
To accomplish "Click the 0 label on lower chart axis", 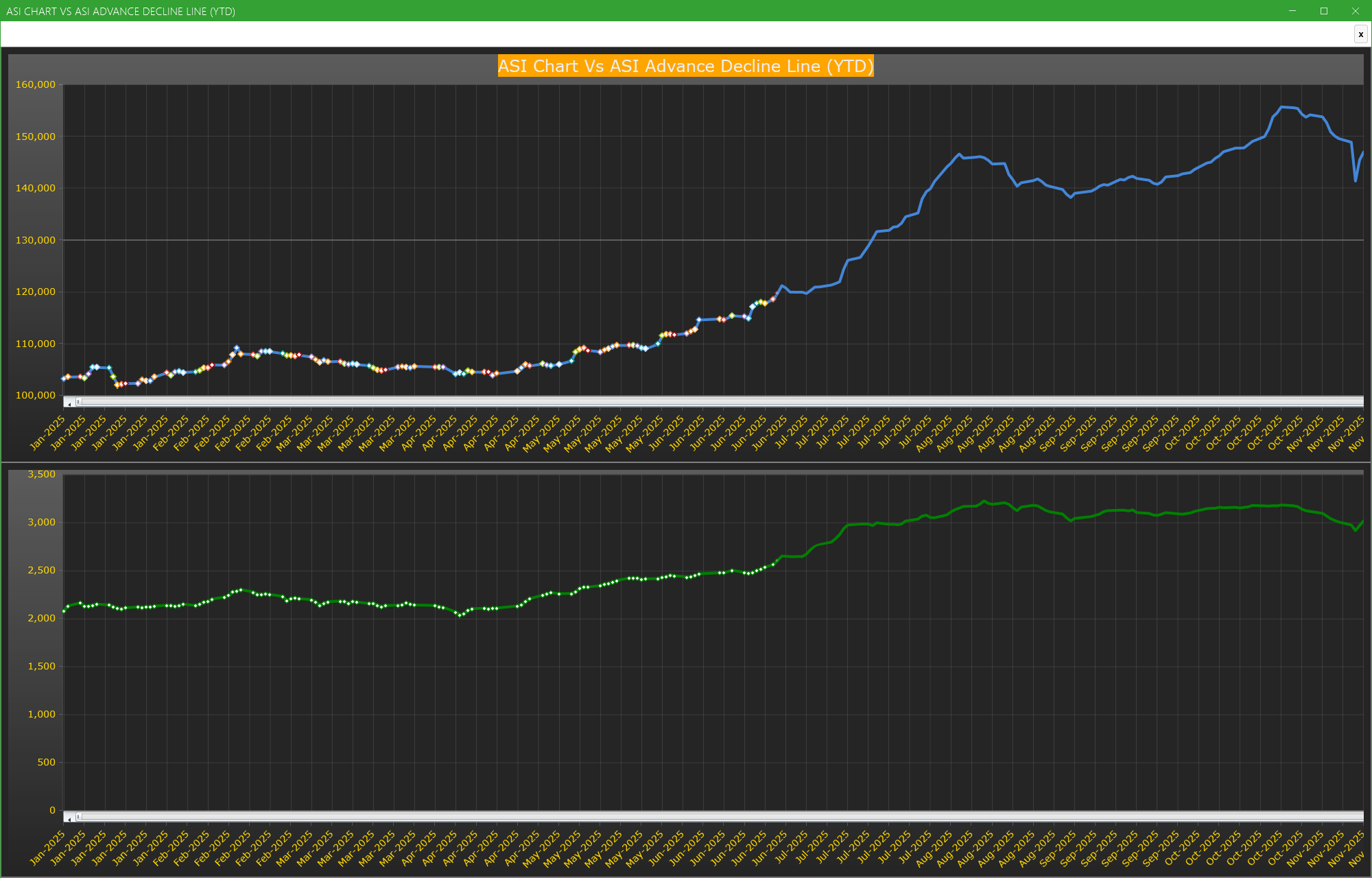I will point(52,810).
